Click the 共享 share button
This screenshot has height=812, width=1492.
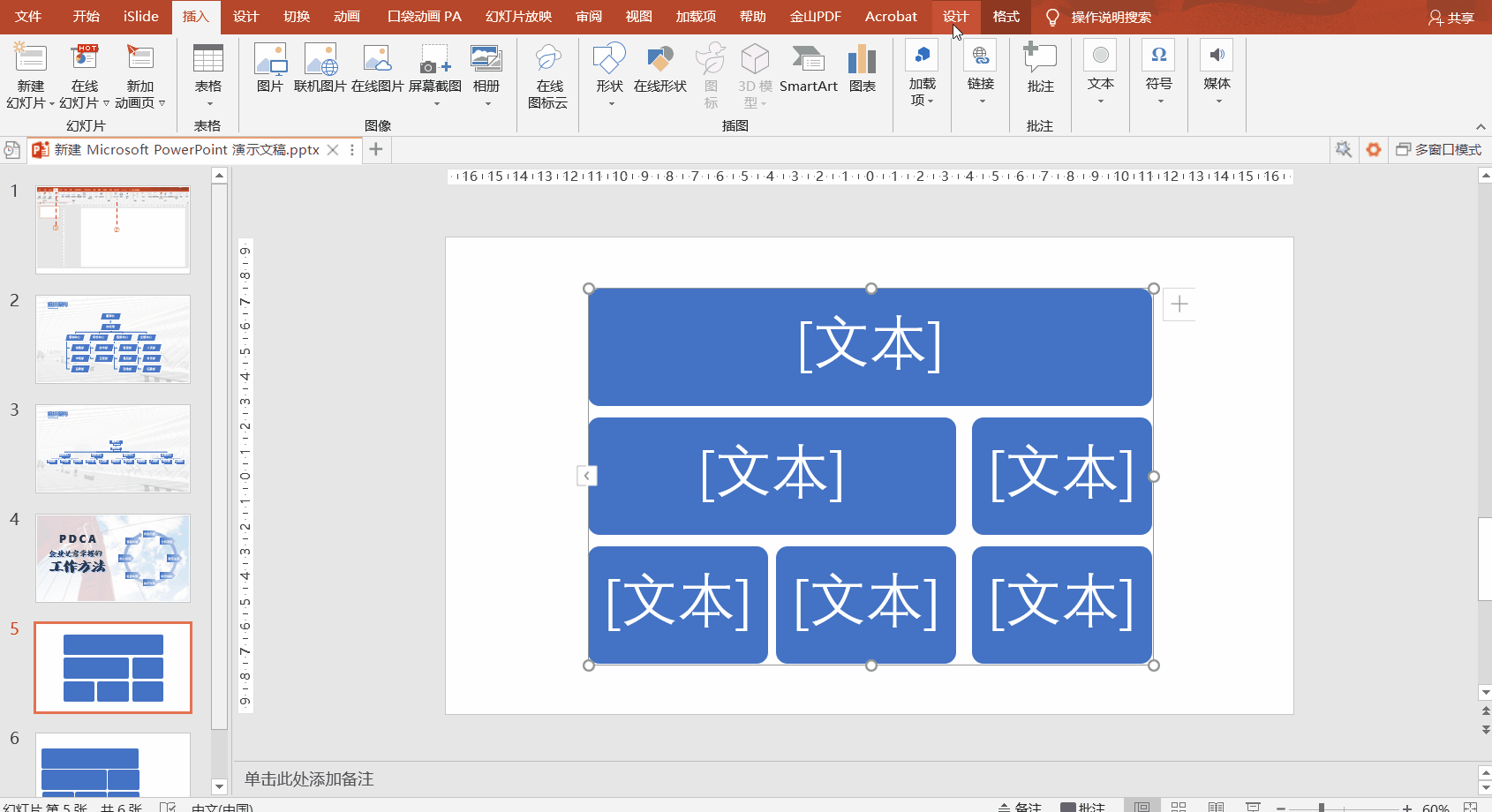point(1452,18)
